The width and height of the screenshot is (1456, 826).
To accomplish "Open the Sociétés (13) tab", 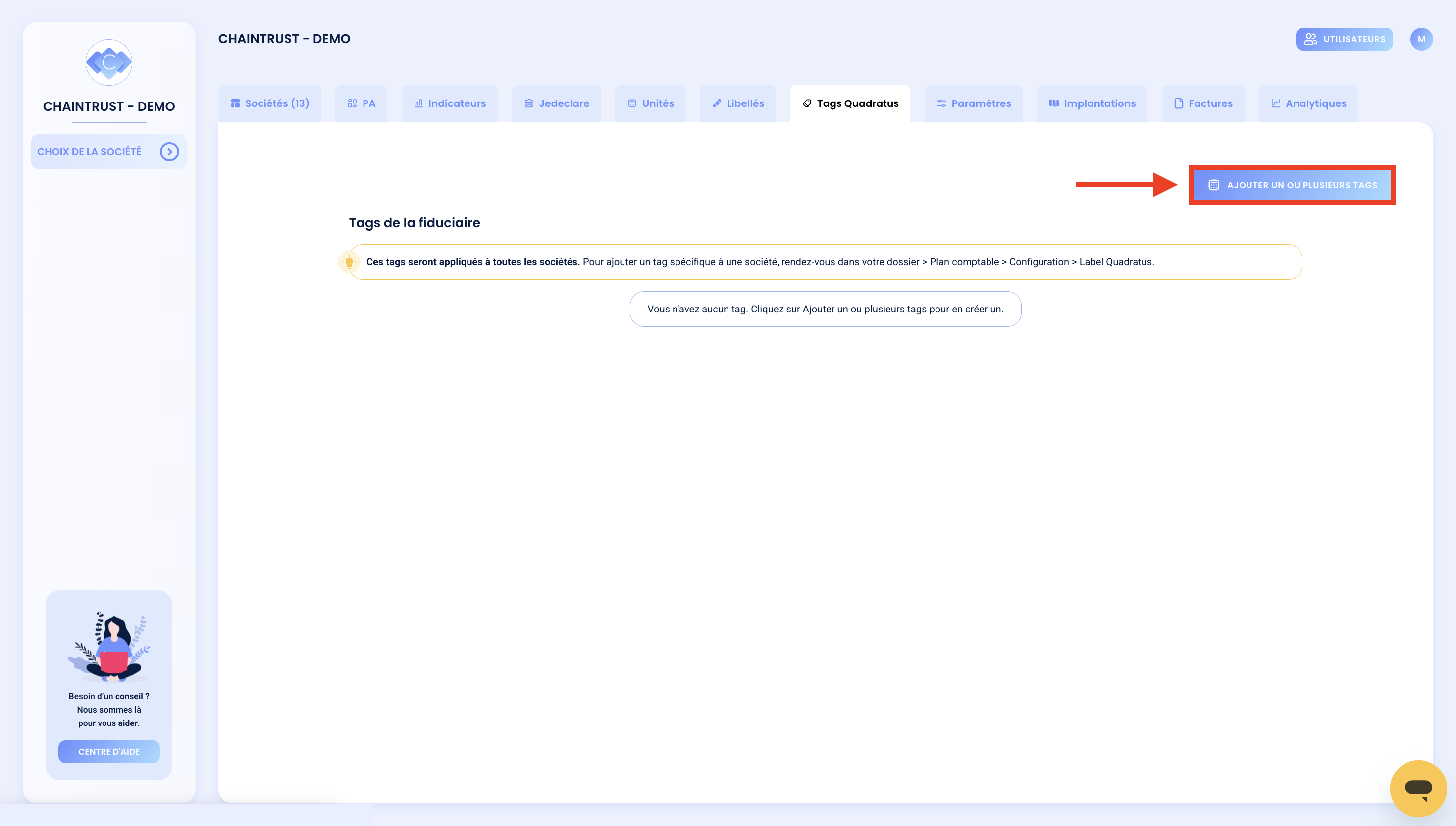I will click(x=269, y=103).
